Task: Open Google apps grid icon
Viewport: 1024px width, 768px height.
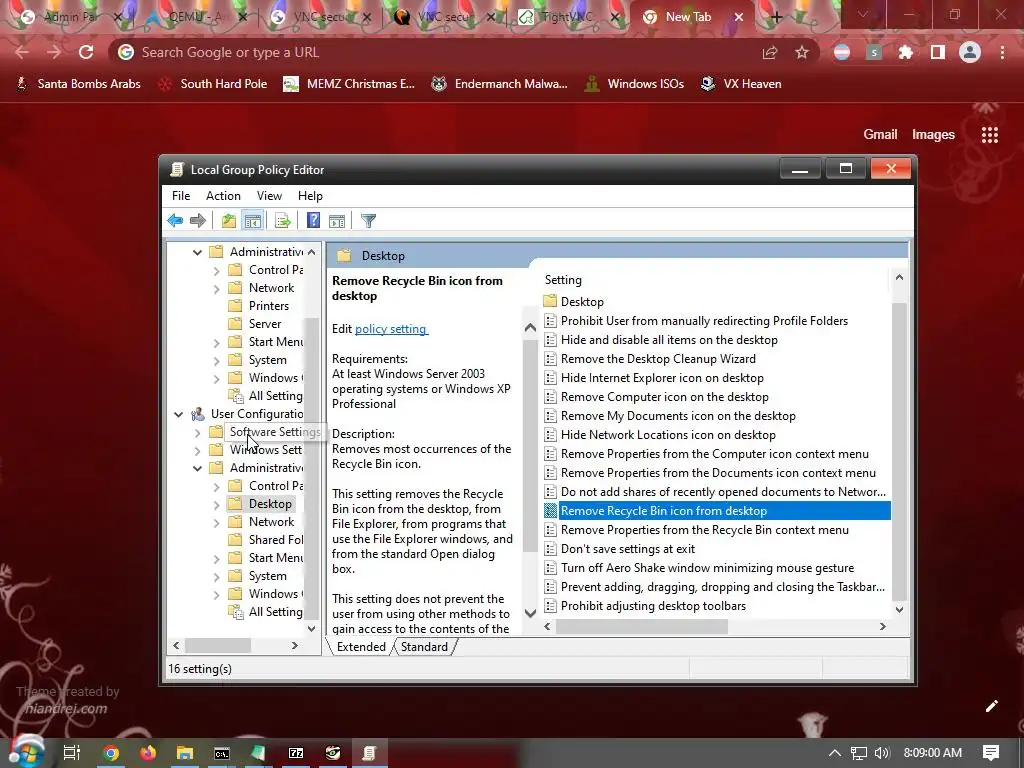Action: [990, 135]
